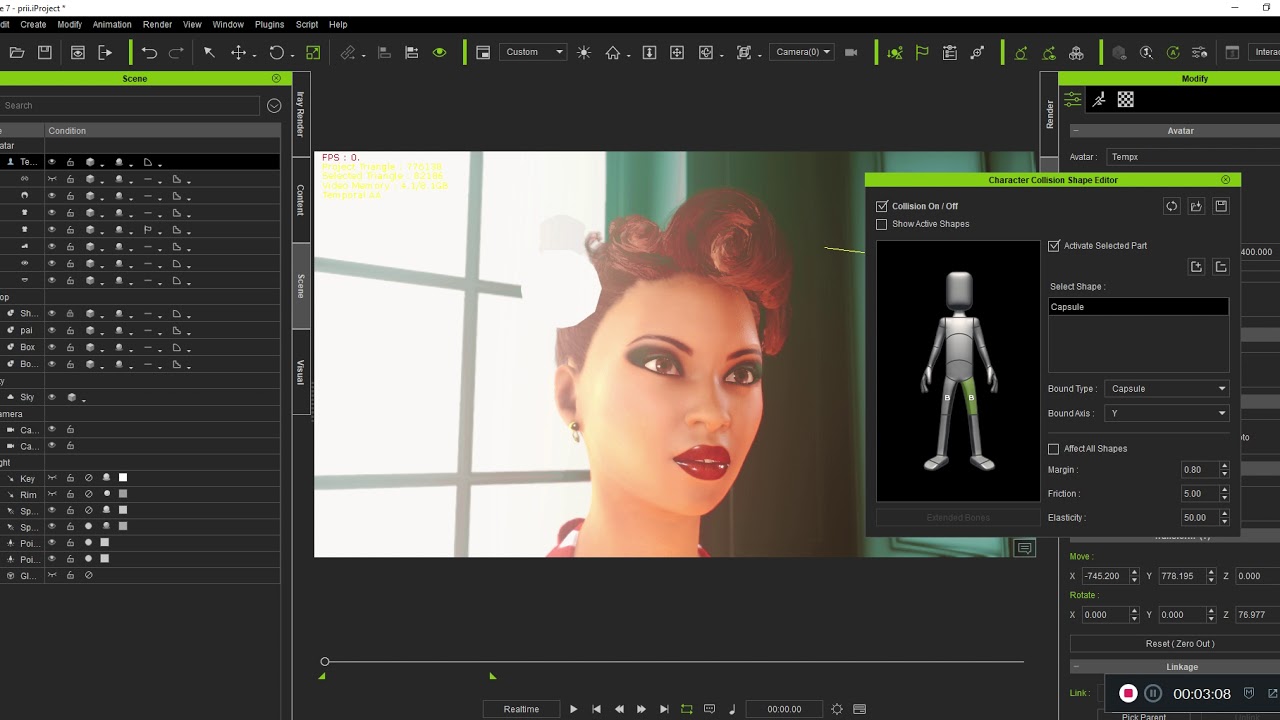
Task: Toggle visibility eye for Rim light row
Action: pos(52,494)
